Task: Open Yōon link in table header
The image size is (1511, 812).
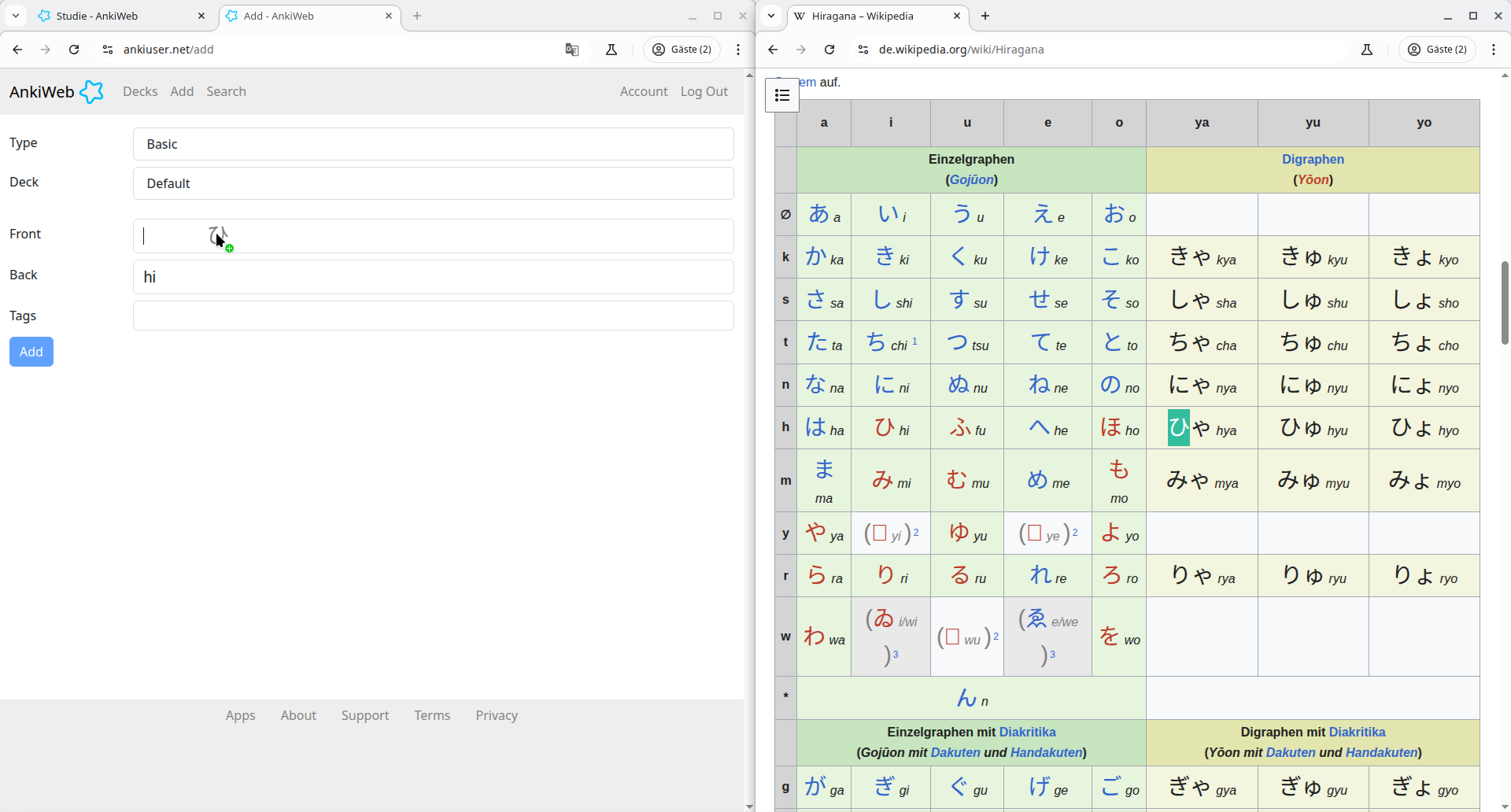Action: [1313, 179]
